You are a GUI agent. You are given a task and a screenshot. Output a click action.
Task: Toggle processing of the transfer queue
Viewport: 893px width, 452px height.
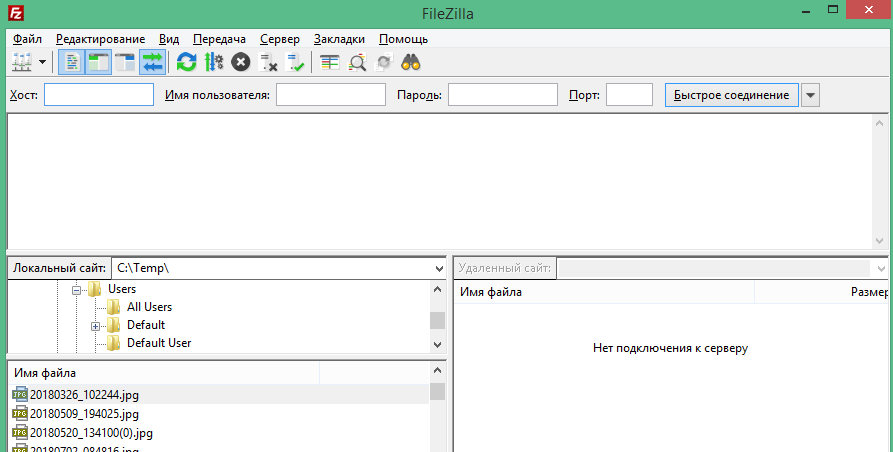pos(213,62)
